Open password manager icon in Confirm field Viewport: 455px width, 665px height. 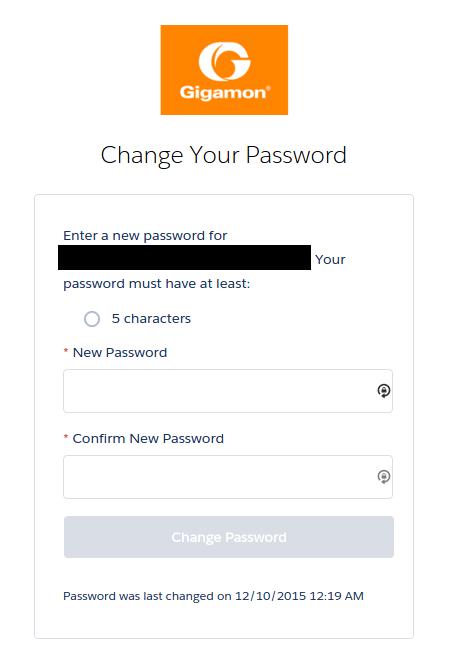click(384, 477)
